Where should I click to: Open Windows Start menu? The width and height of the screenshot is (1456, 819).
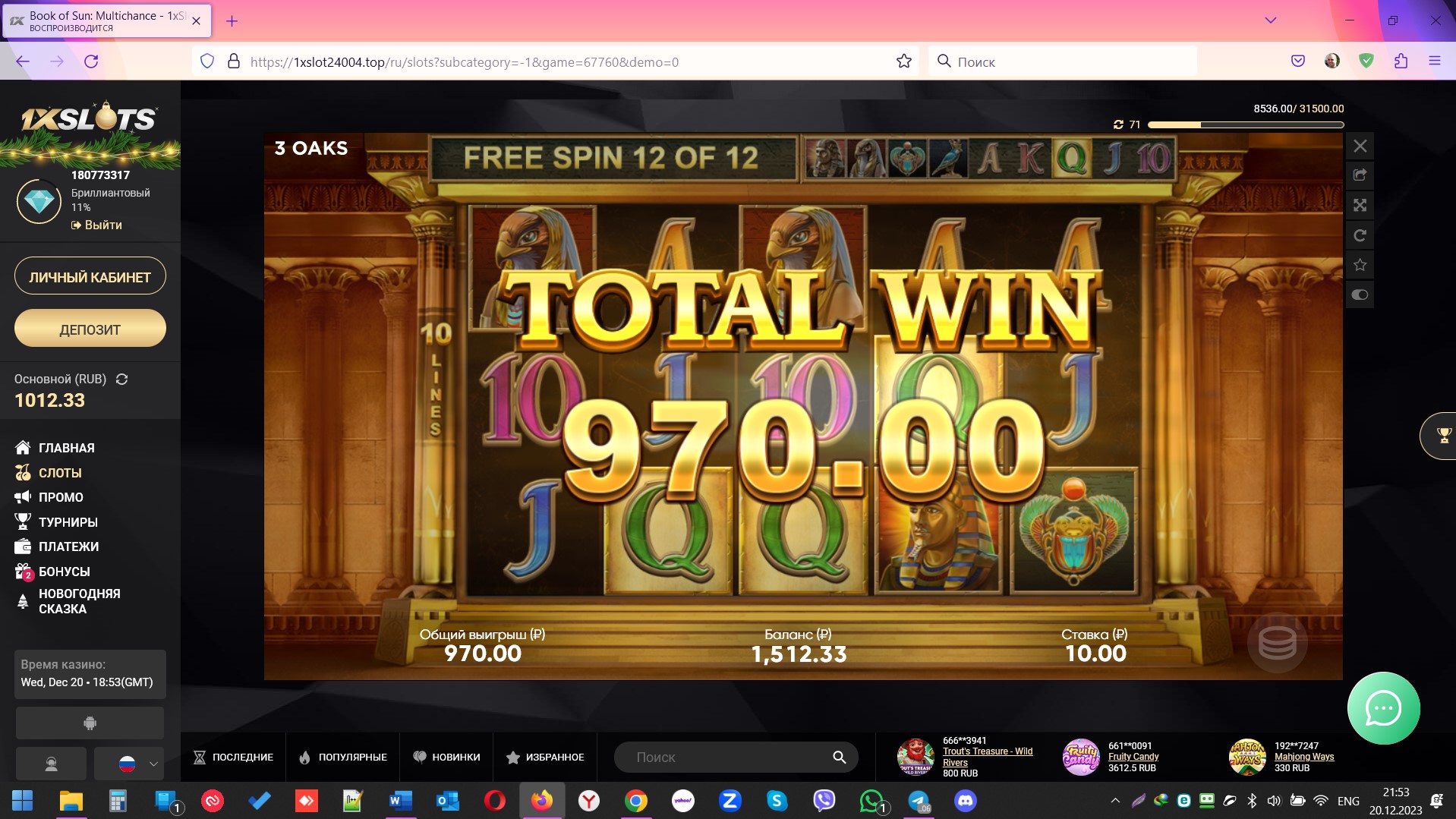tap(23, 801)
